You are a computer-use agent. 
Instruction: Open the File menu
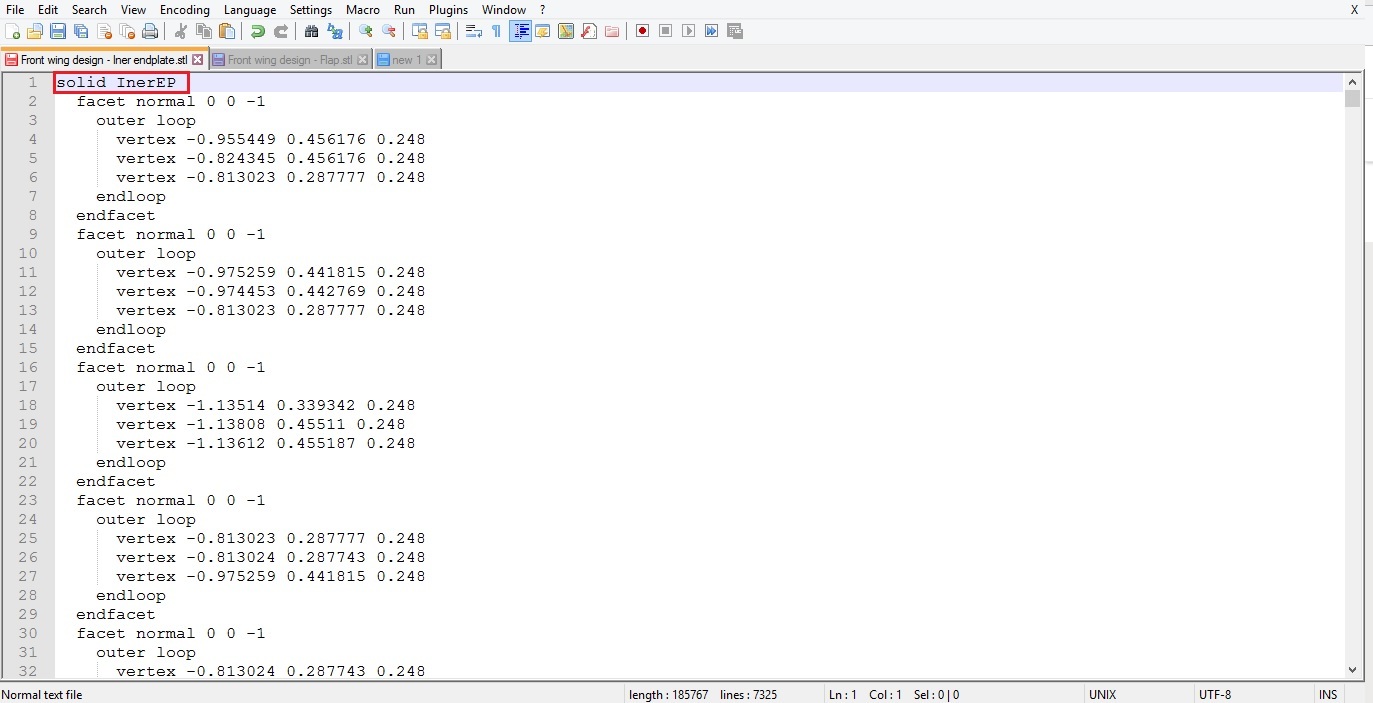(15, 9)
